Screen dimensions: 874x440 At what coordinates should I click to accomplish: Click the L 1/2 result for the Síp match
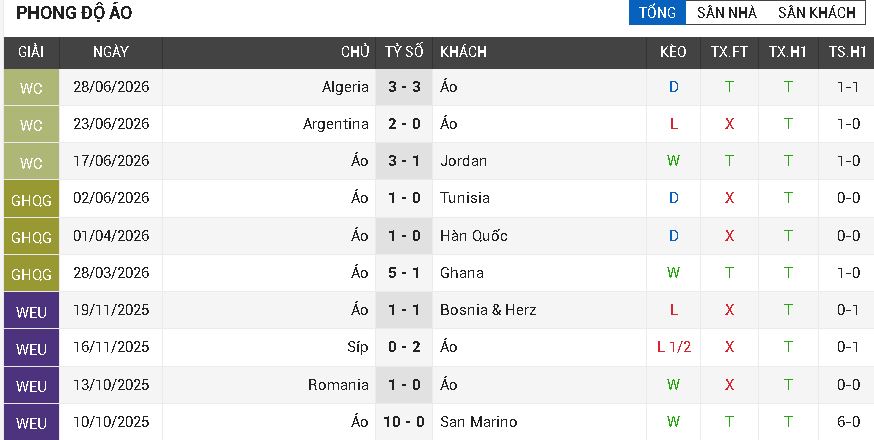[x=673, y=347]
